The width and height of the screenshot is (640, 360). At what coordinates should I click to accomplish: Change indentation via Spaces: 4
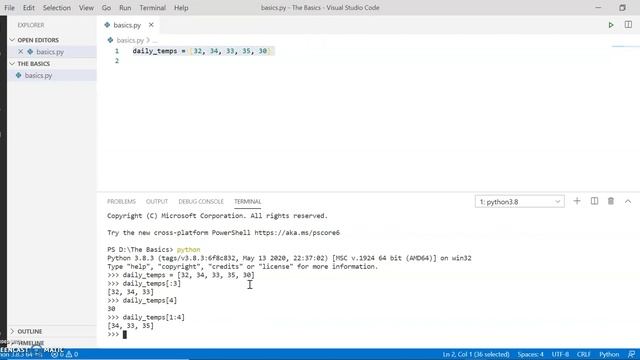point(531,354)
